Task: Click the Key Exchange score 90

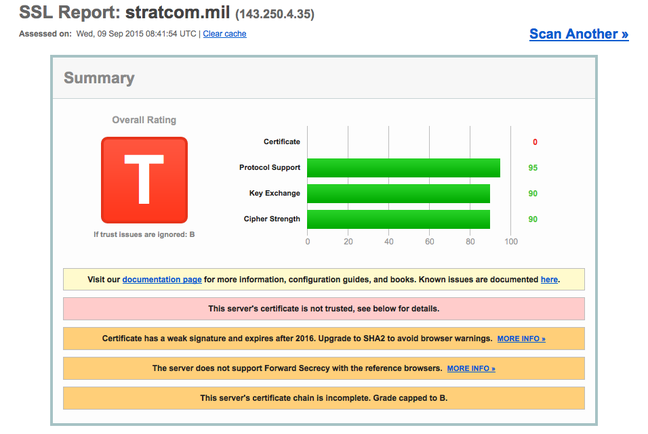Action: pos(533,193)
